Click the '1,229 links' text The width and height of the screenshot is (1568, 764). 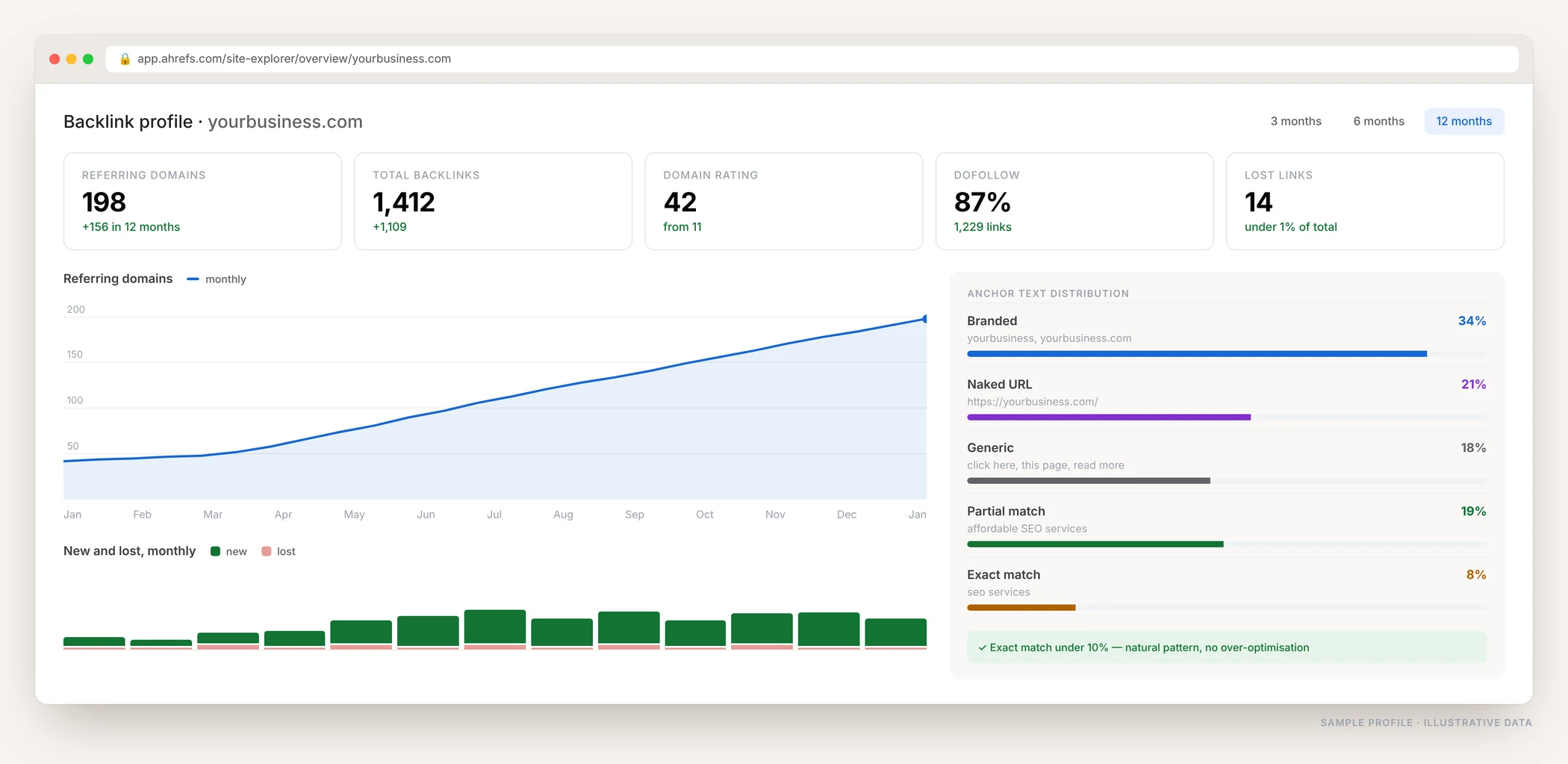tap(983, 227)
